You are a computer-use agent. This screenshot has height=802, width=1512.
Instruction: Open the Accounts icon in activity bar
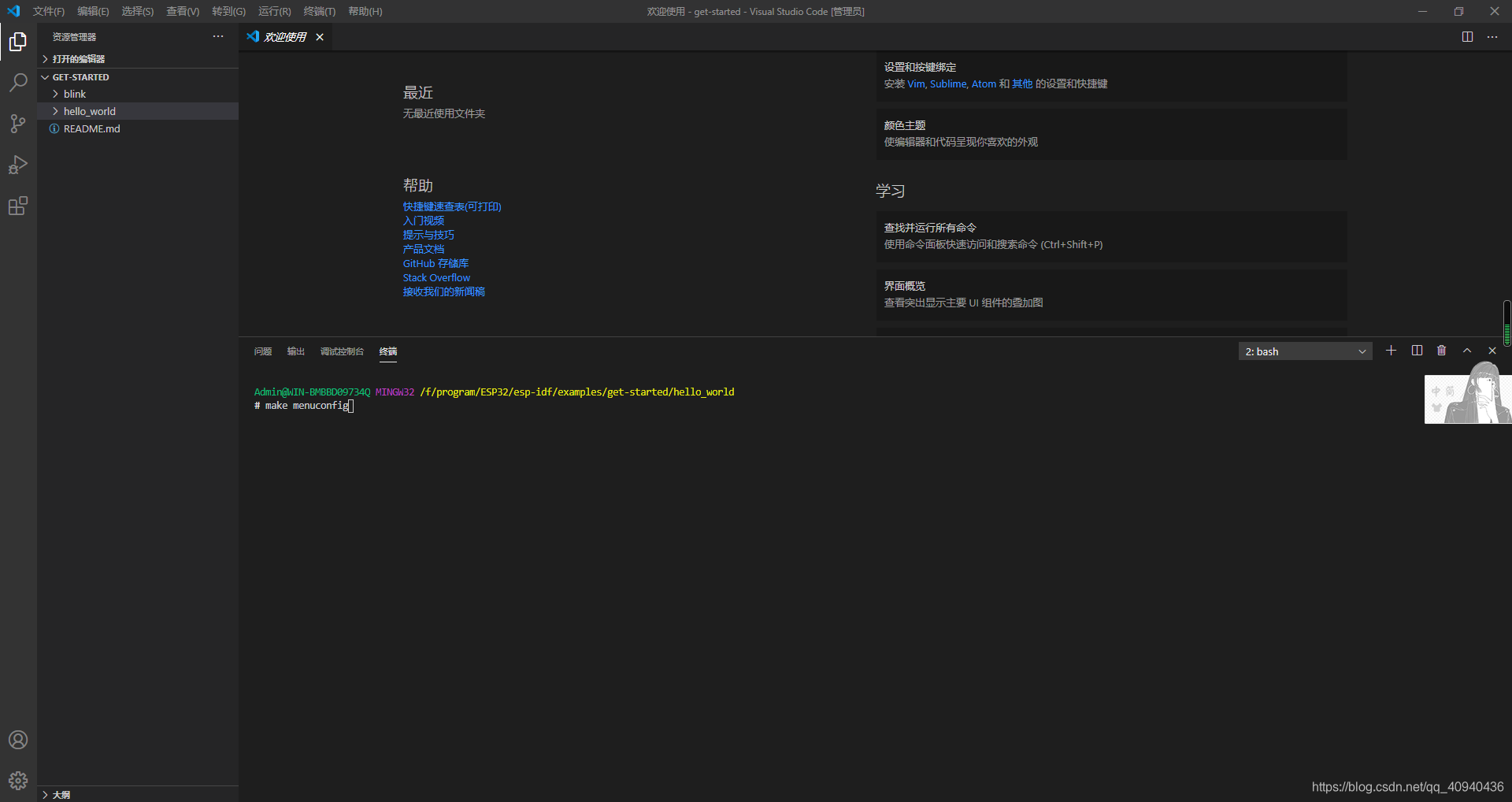coord(18,740)
